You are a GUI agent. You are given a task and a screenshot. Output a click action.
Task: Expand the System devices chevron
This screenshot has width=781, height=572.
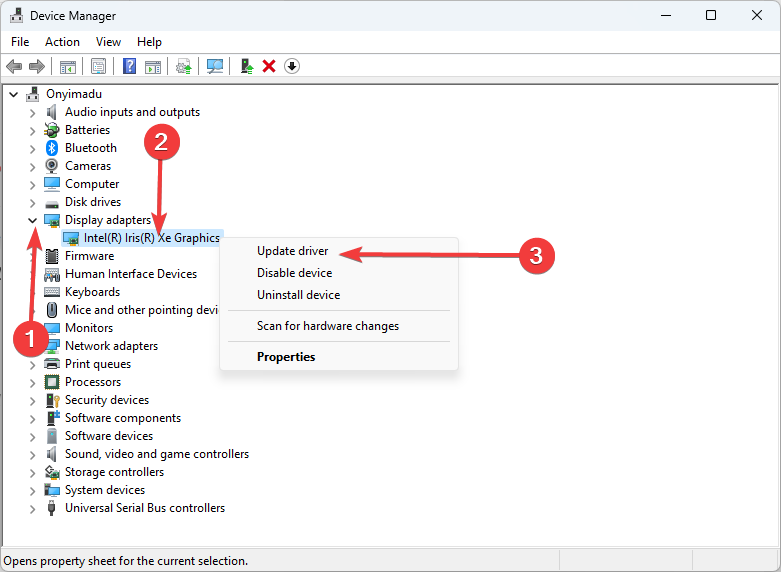coord(32,491)
